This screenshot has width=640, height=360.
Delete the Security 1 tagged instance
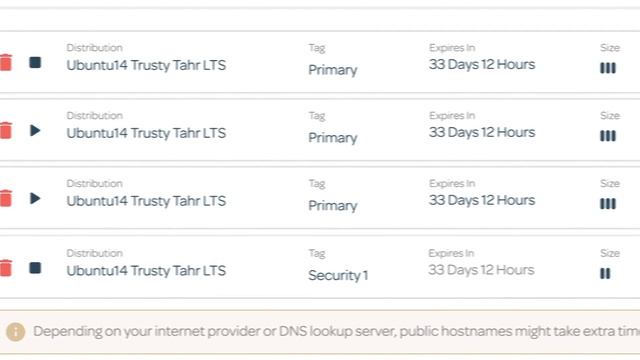[6, 268]
